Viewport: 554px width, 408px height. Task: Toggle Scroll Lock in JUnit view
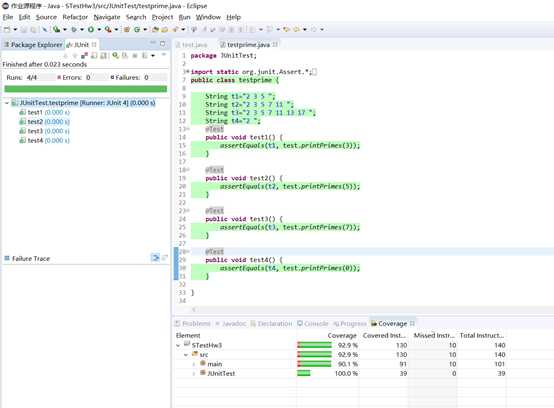point(104,56)
